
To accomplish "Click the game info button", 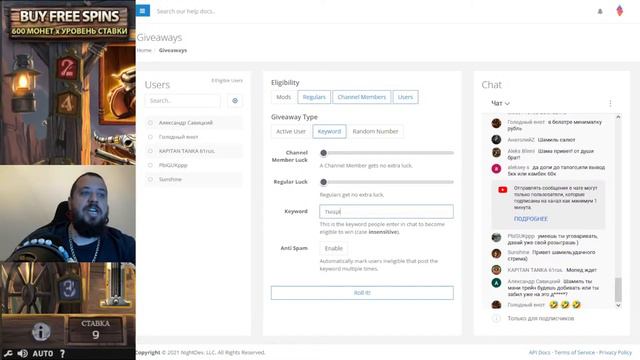I will [41, 331].
